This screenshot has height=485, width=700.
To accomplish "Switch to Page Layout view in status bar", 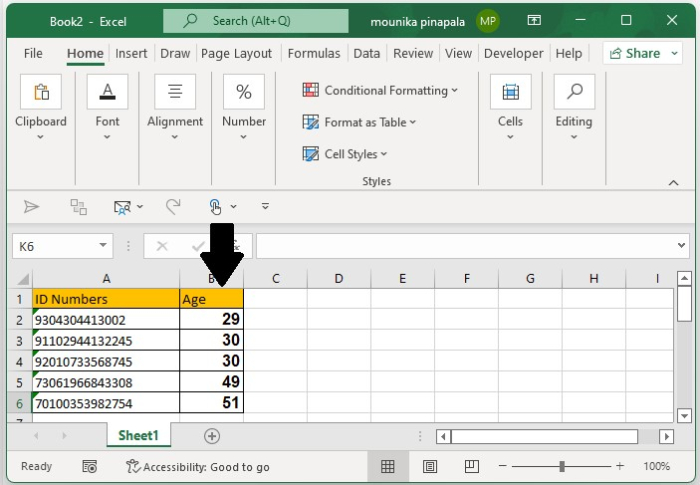I will tap(429, 466).
